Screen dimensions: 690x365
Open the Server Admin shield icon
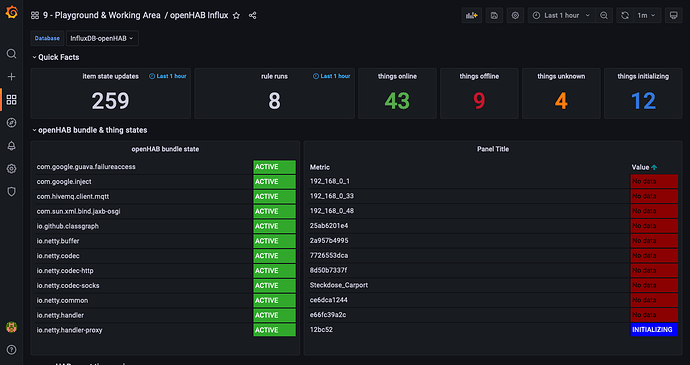click(11, 192)
